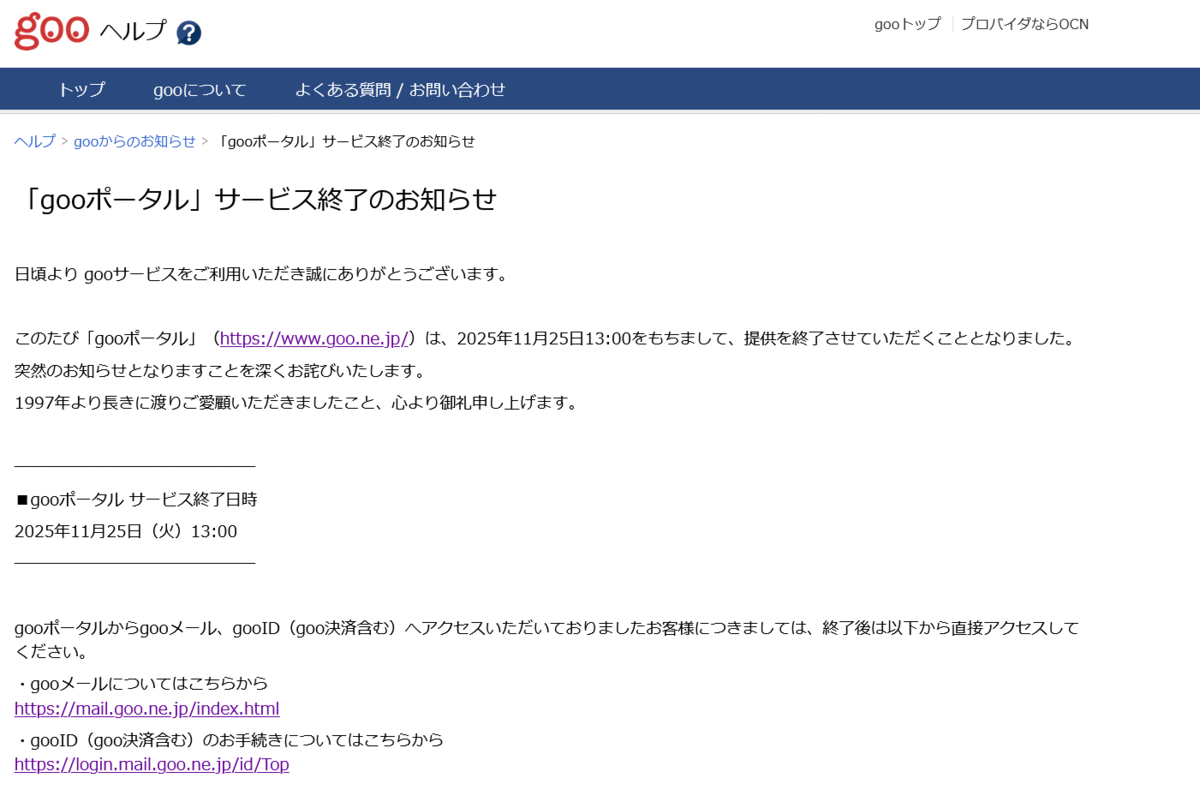
Task: Open the https://mail.goo.ne.jp/index.html link
Action: pos(147,709)
